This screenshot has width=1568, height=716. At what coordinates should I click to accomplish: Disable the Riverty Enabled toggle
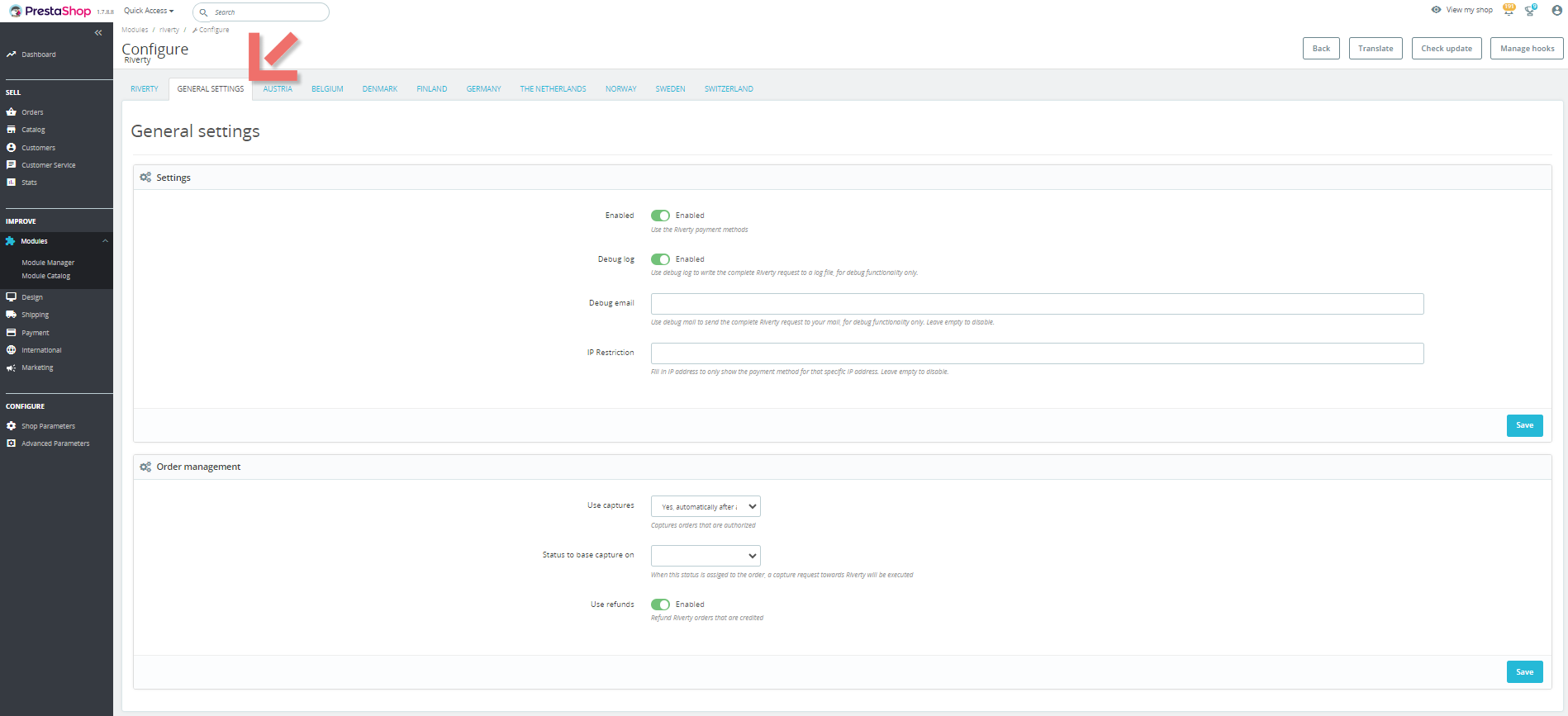click(660, 216)
